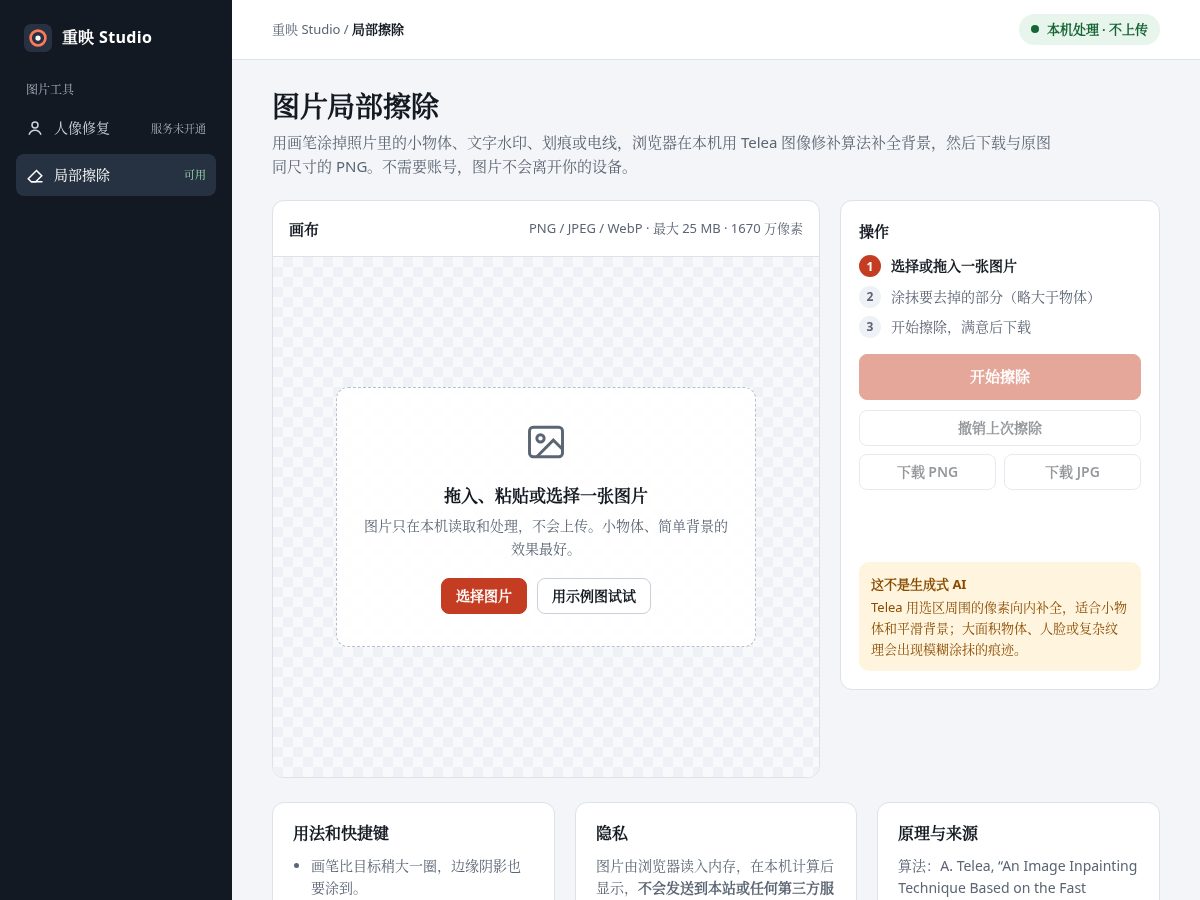Click the 局部擦除 breadcrumb text
This screenshot has width=1200, height=900.
378,30
